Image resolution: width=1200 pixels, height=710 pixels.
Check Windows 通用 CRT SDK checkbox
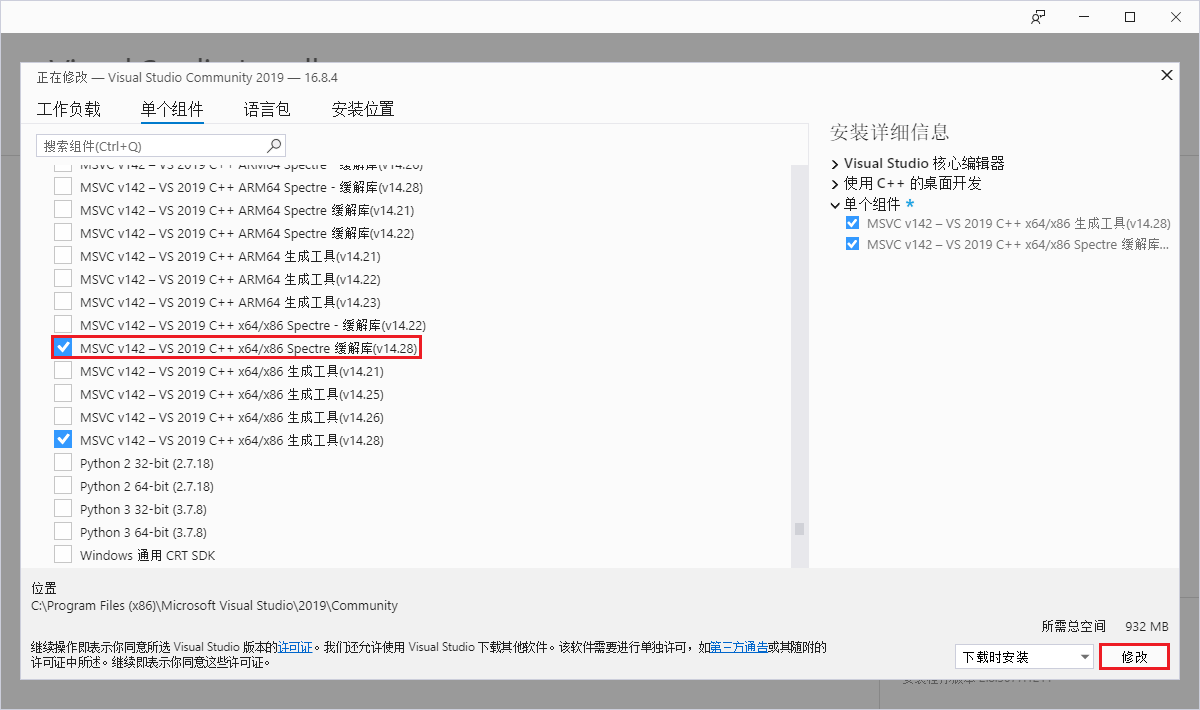tap(63, 555)
